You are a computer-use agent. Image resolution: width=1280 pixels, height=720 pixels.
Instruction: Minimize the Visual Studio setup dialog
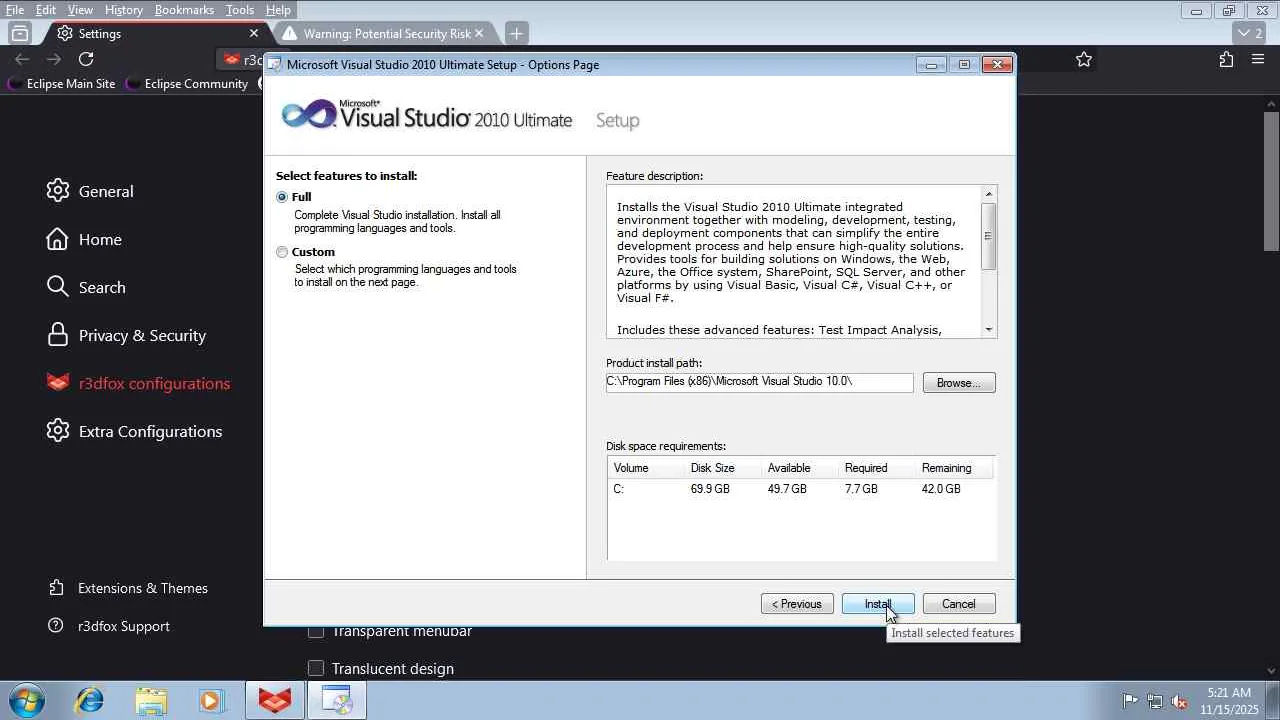[x=931, y=65]
